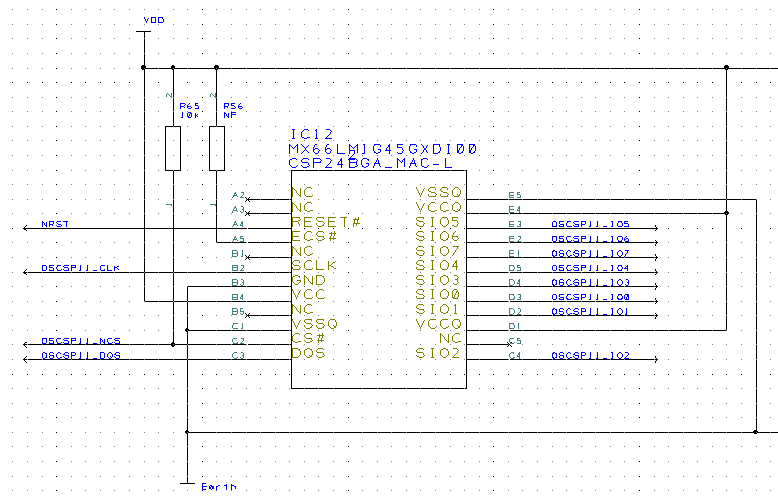The width and height of the screenshot is (778, 498).
Task: Select pin number C4 on IC12
Action: tap(515, 356)
